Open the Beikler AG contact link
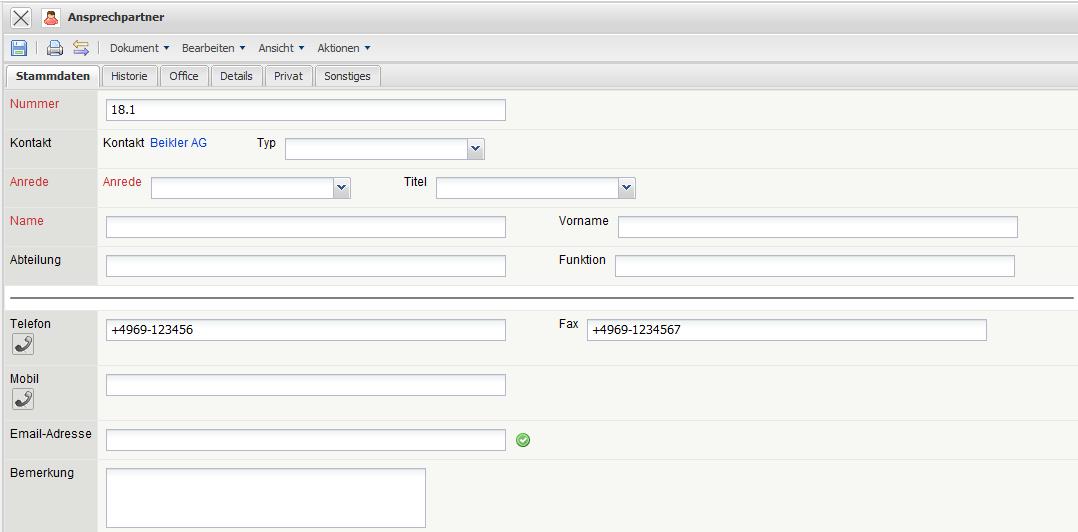This screenshot has height=532, width=1078. pyautogui.click(x=178, y=143)
